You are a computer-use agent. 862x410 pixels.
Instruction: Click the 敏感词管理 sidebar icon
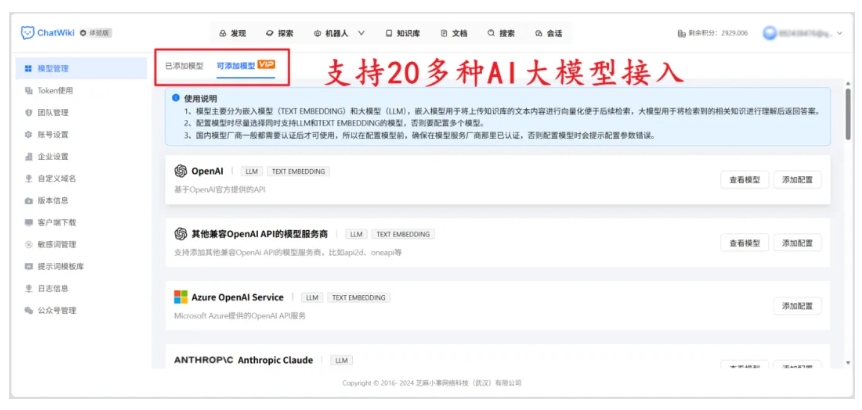tap(29, 245)
